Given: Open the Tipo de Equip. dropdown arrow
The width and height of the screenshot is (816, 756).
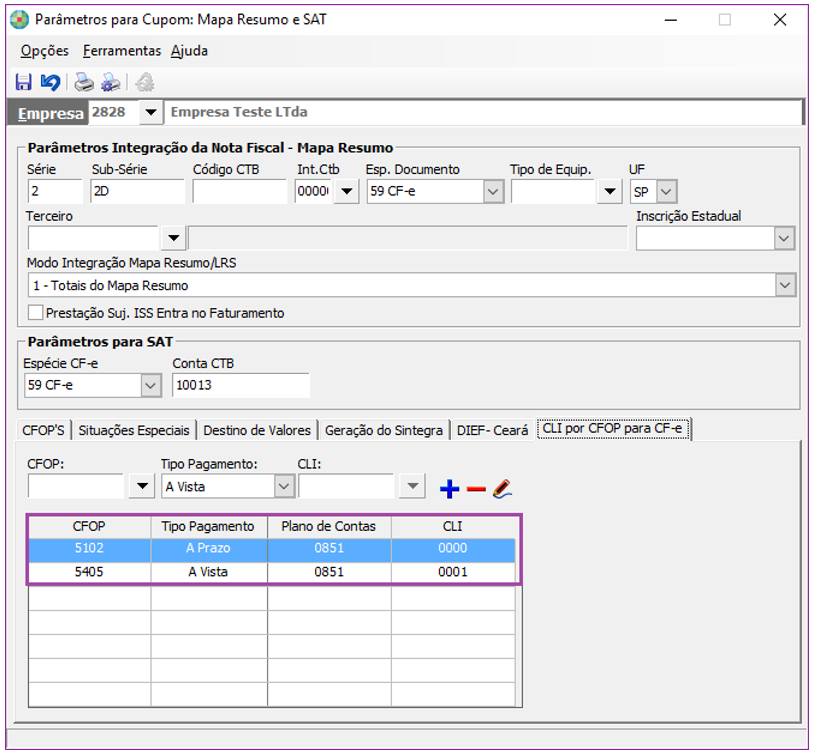Looking at the screenshot, I should point(610,191).
